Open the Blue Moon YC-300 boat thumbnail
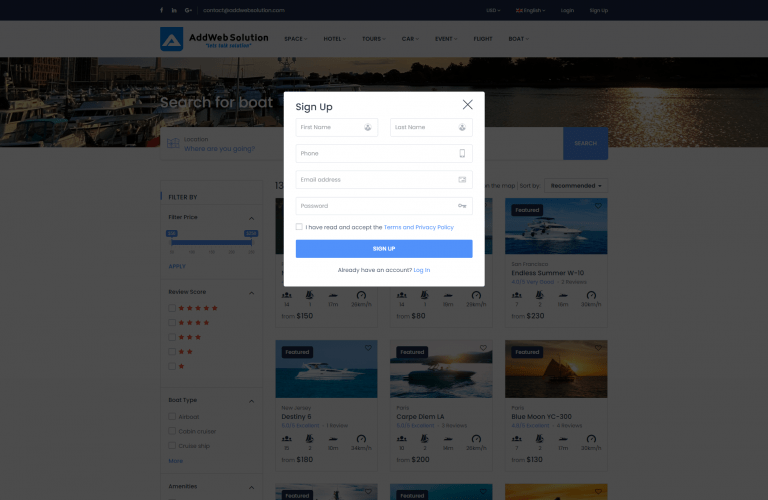 tap(556, 369)
